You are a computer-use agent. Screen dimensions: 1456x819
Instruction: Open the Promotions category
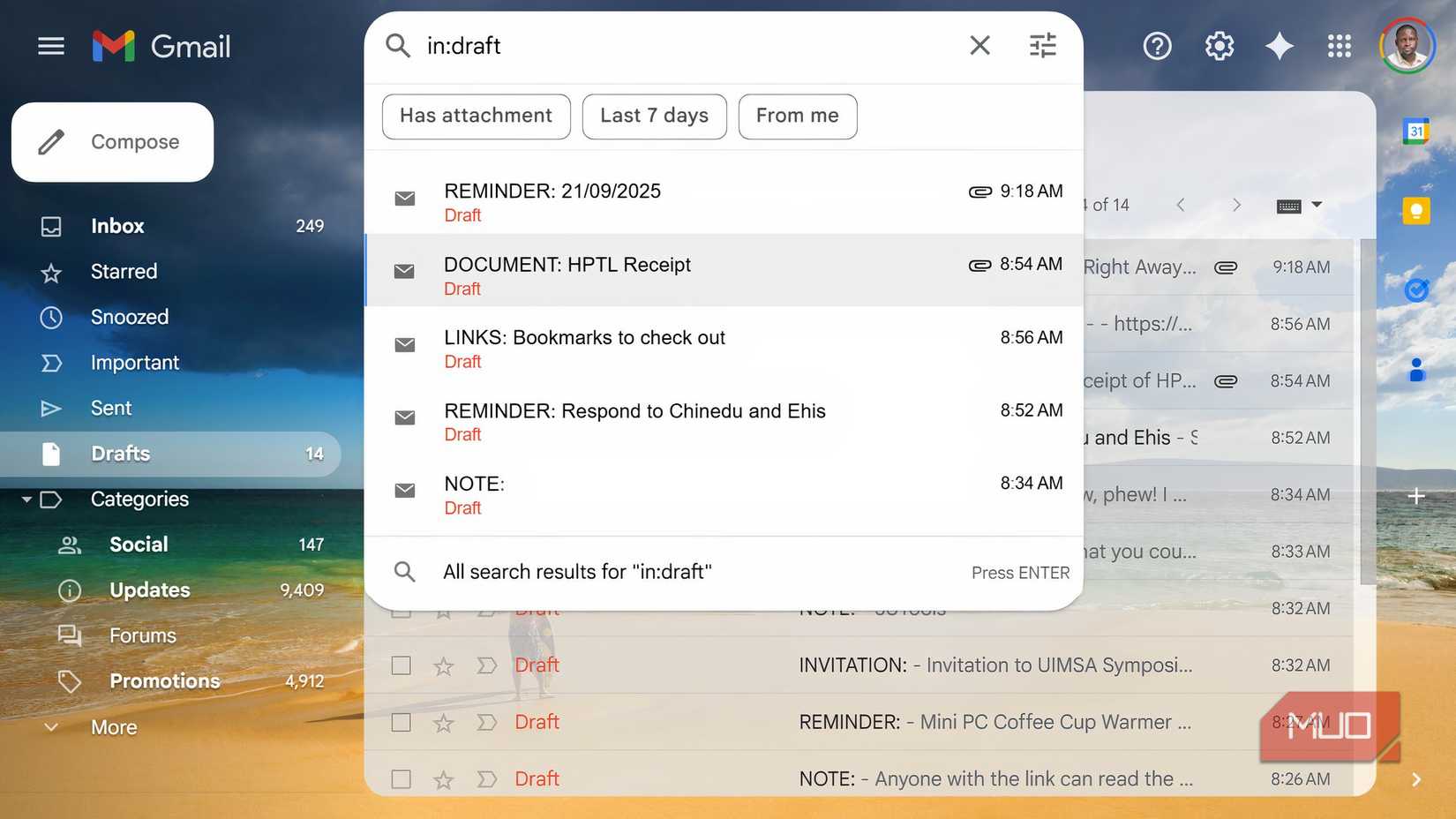pyautogui.click(x=170, y=681)
